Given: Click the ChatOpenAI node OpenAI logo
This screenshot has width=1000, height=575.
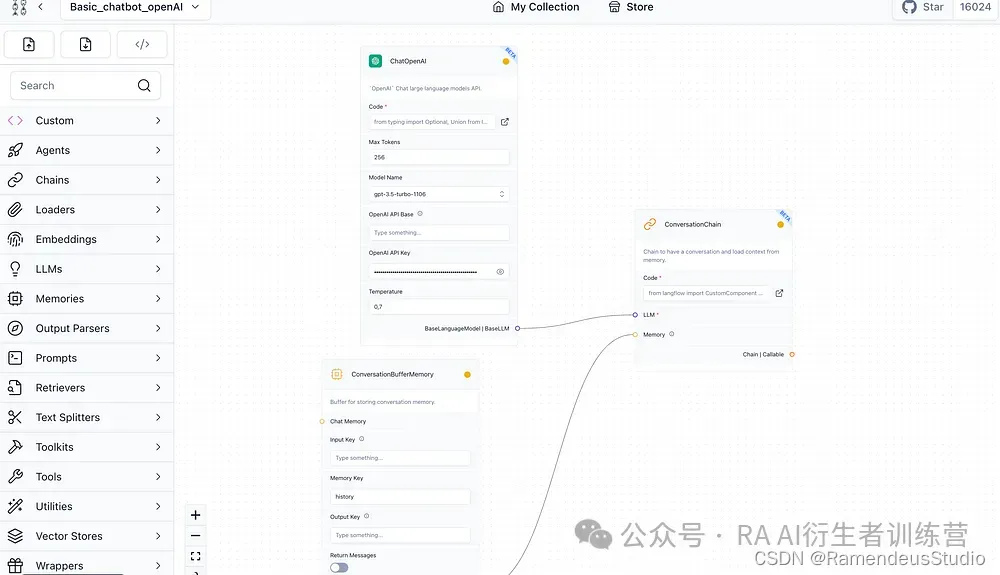Looking at the screenshot, I should 376,61.
